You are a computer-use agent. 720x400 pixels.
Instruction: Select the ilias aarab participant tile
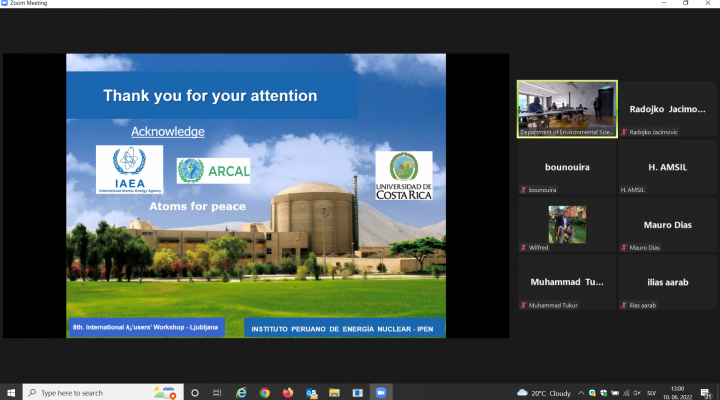click(x=667, y=282)
